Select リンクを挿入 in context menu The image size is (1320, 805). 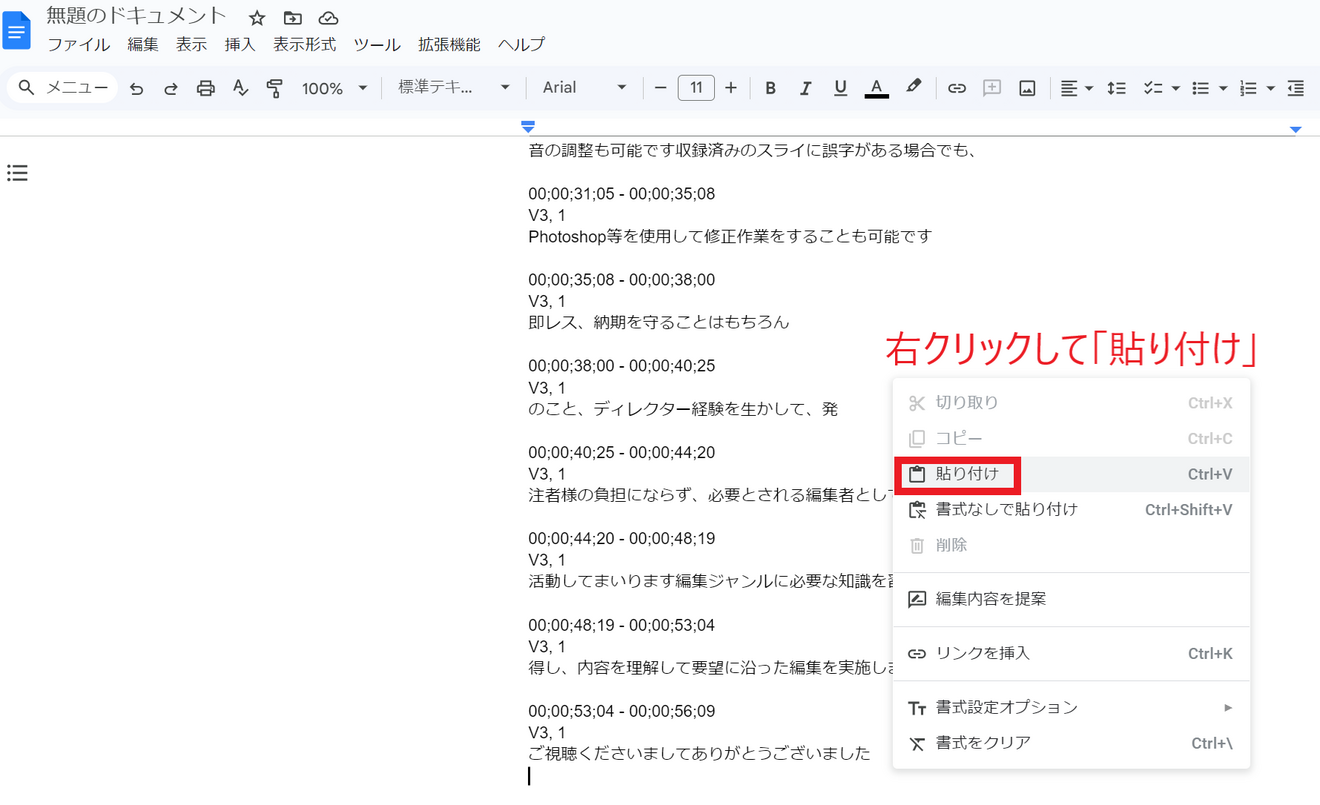click(x=1071, y=654)
